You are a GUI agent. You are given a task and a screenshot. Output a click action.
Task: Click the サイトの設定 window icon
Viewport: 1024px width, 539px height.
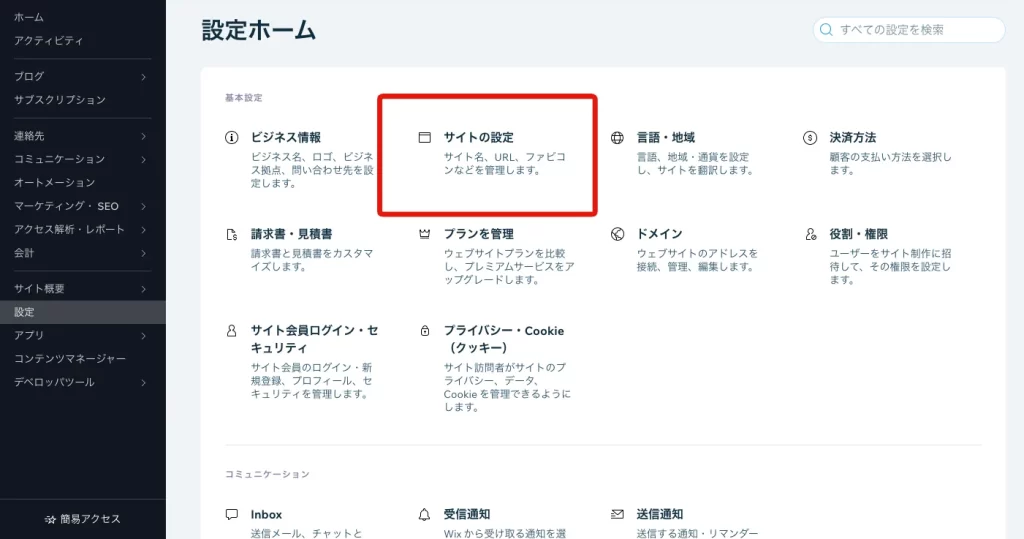point(424,138)
